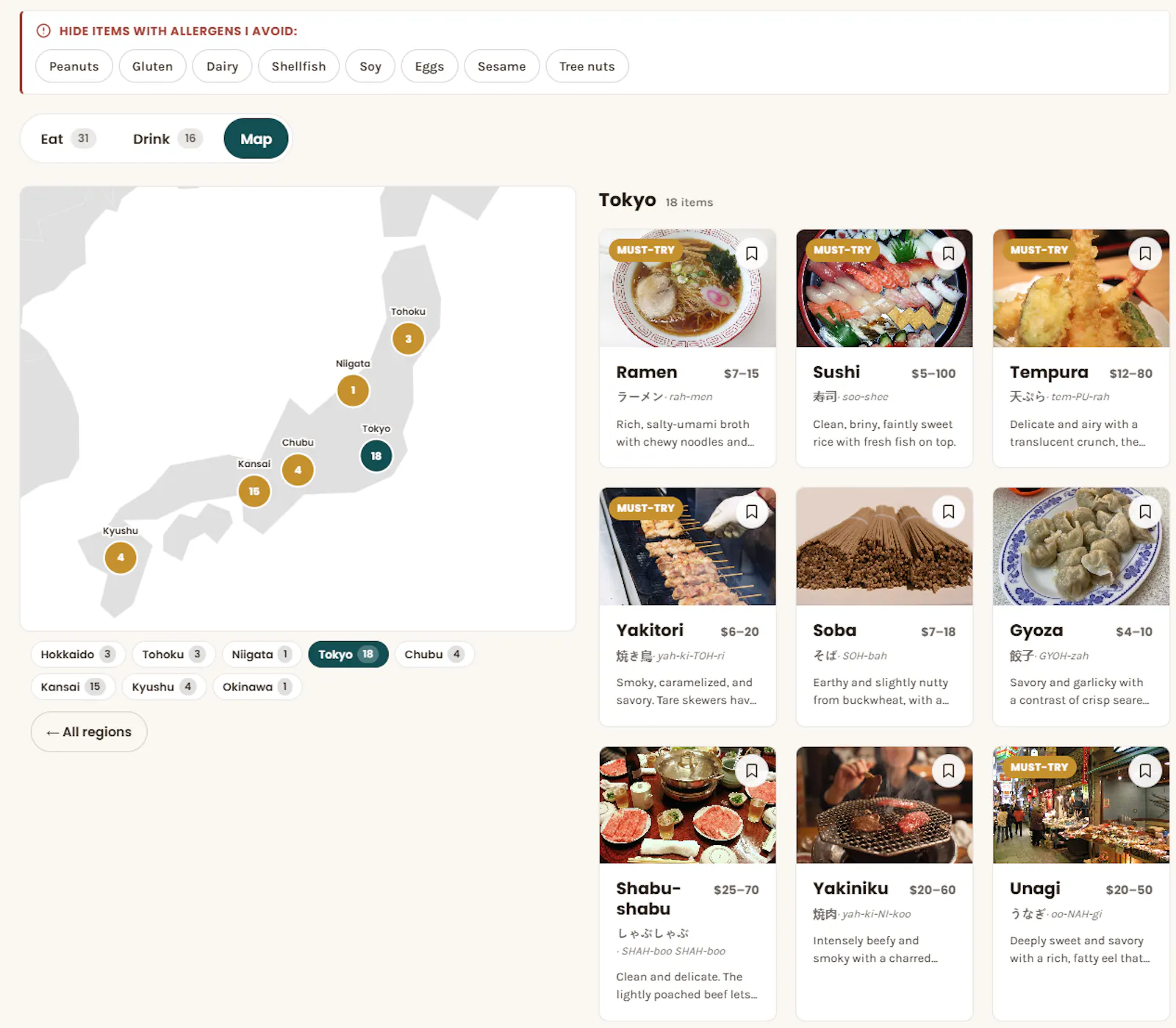
Task: Click the Unagi price $20–50
Action: click(1129, 890)
